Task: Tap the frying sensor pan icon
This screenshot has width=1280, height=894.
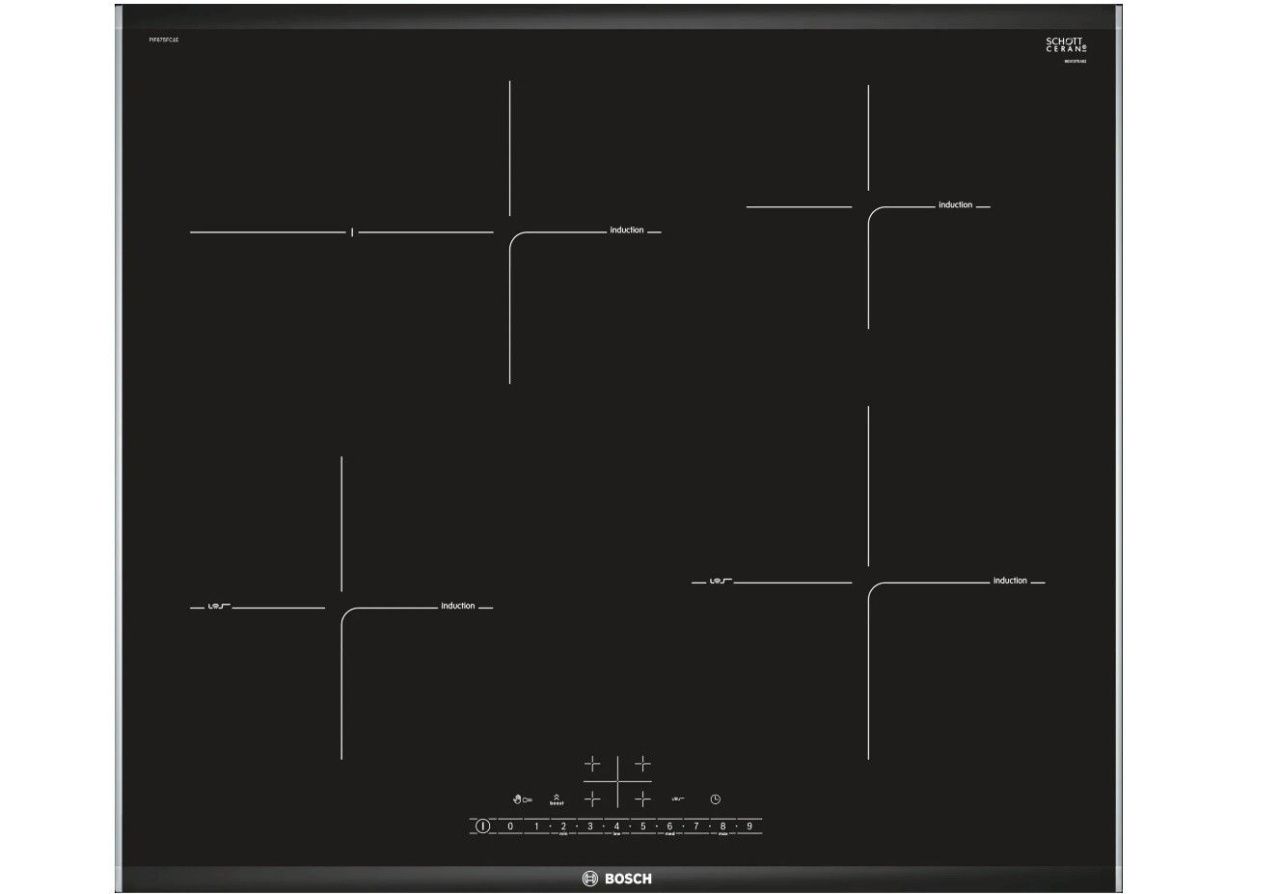Action: (x=677, y=799)
